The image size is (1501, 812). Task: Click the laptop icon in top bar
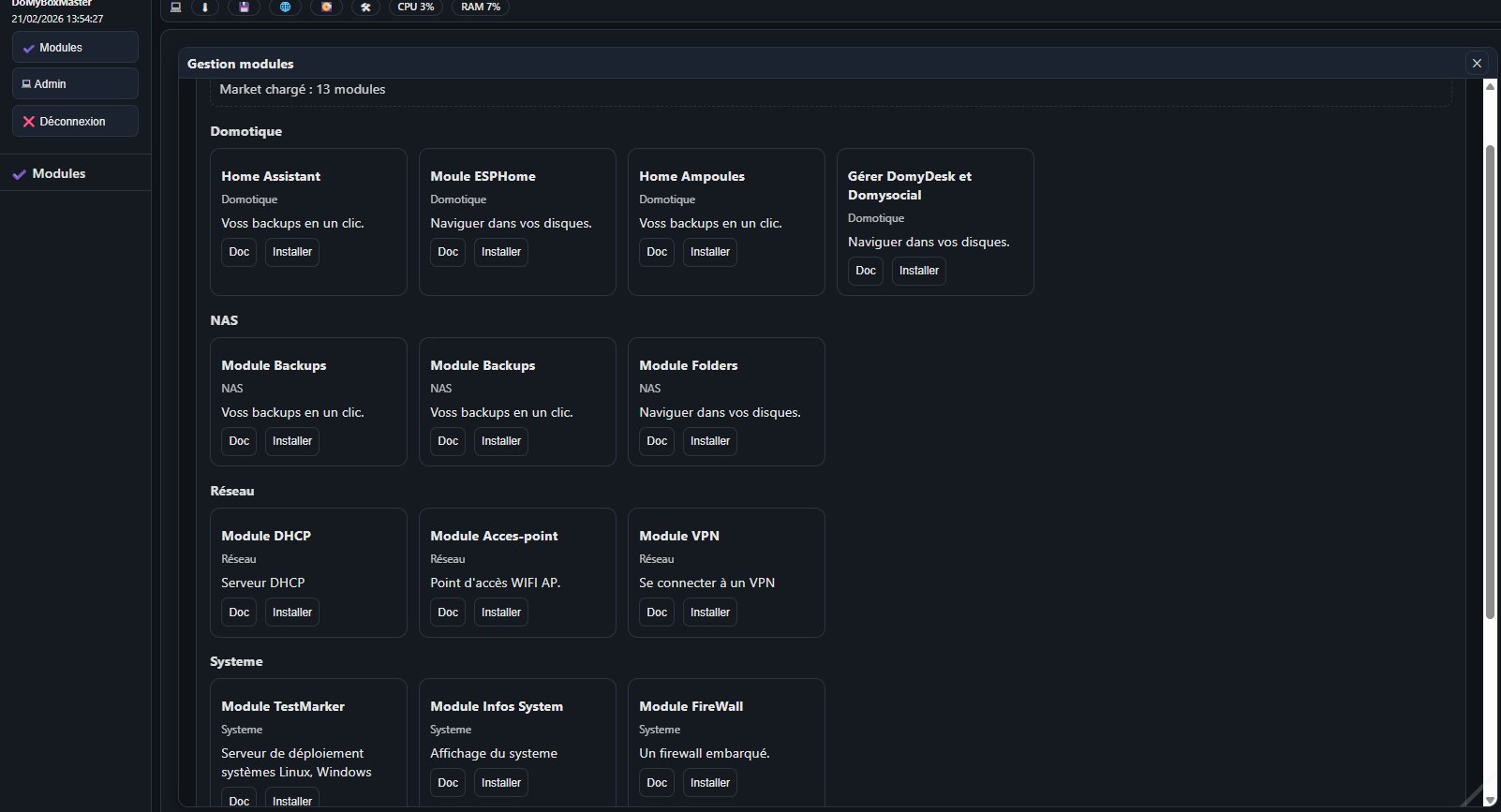pos(175,7)
